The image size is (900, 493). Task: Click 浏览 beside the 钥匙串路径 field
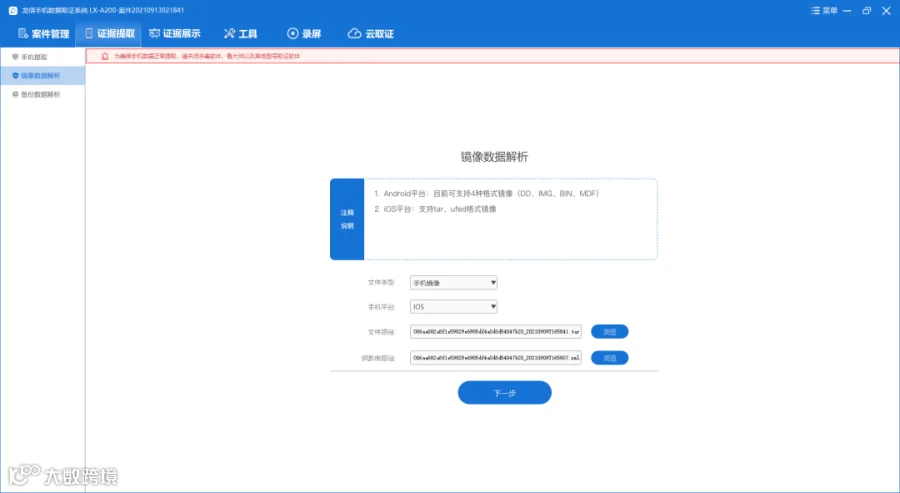(x=610, y=358)
